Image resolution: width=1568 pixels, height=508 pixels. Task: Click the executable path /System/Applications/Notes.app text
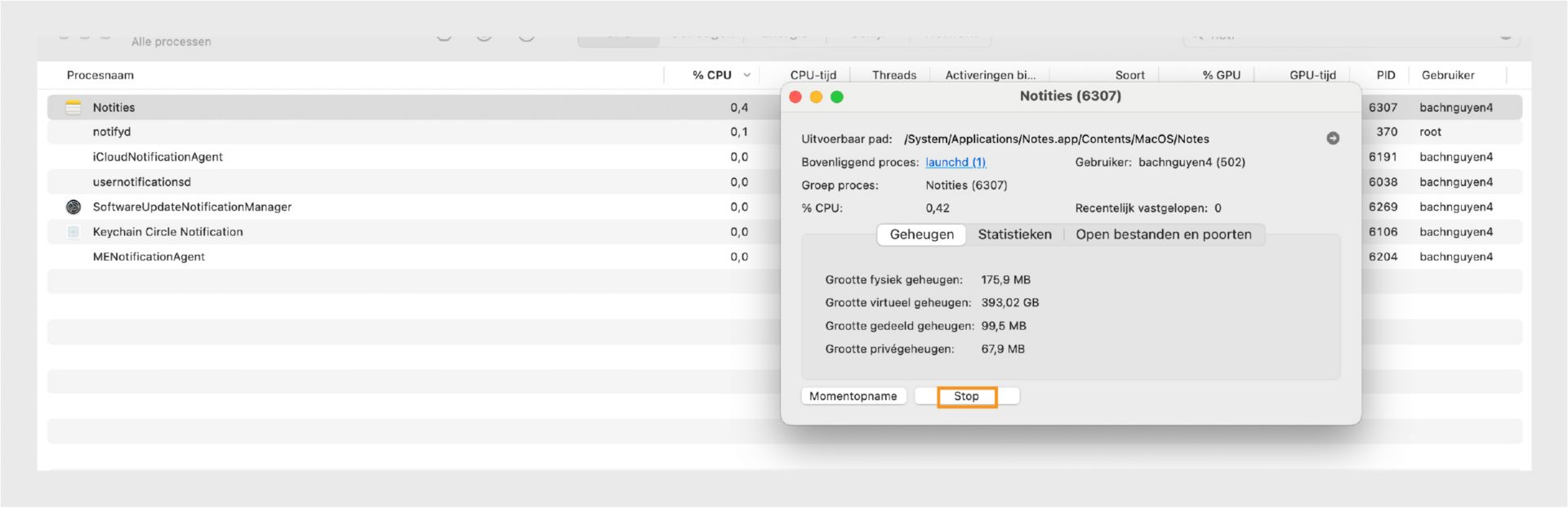pos(1057,139)
